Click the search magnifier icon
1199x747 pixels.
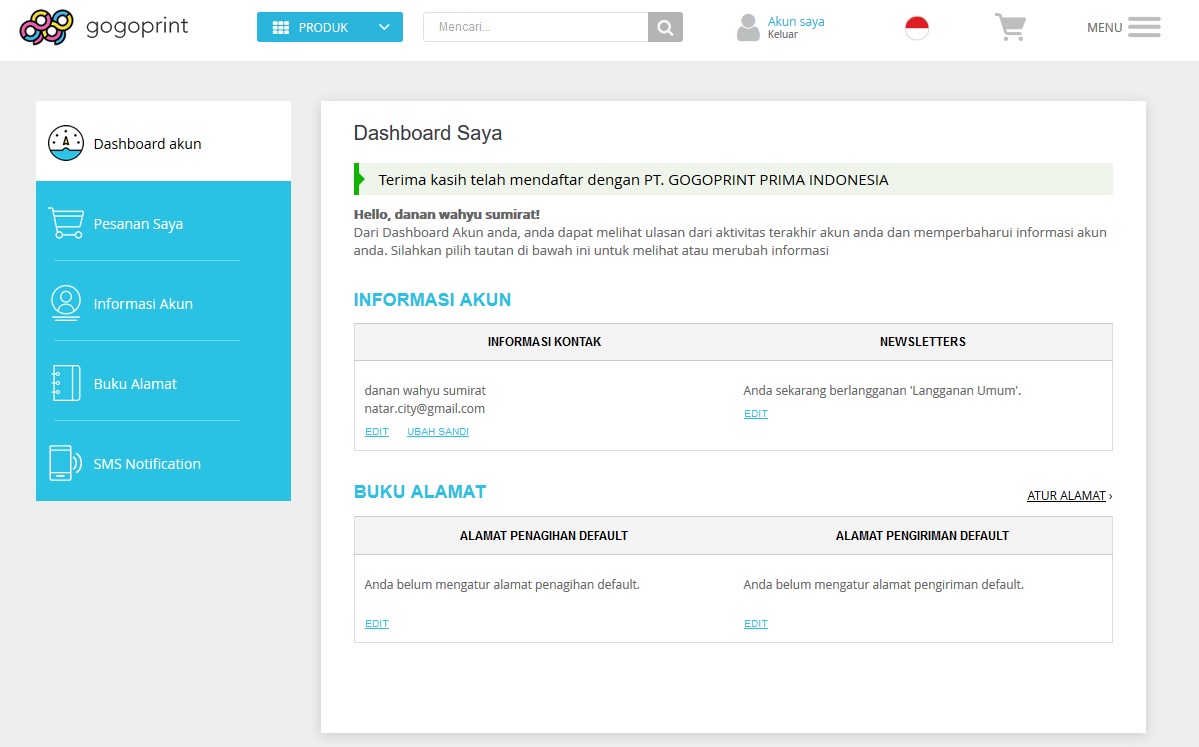(x=665, y=27)
